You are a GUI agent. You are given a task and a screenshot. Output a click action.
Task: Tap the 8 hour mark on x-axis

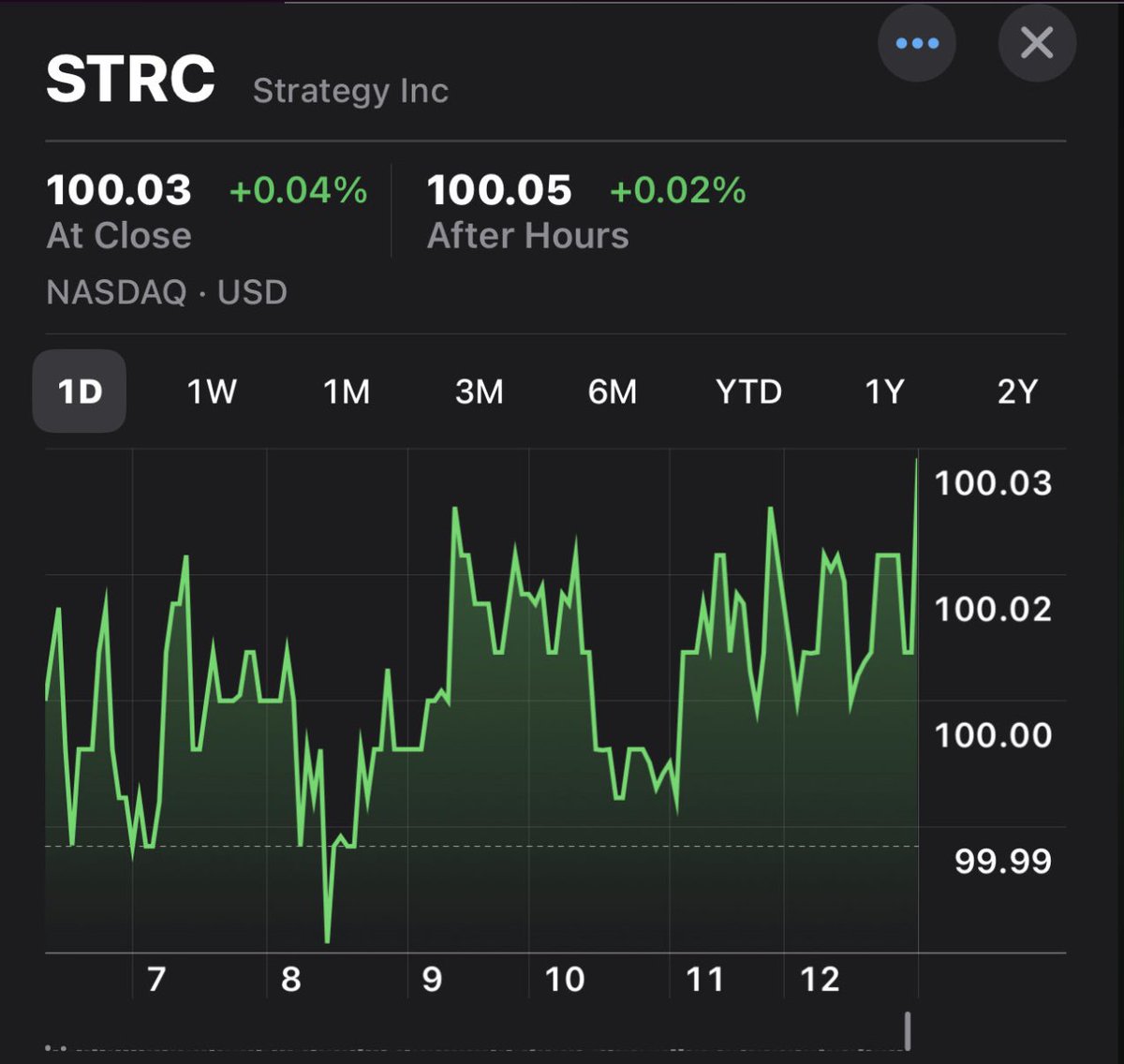point(291,979)
